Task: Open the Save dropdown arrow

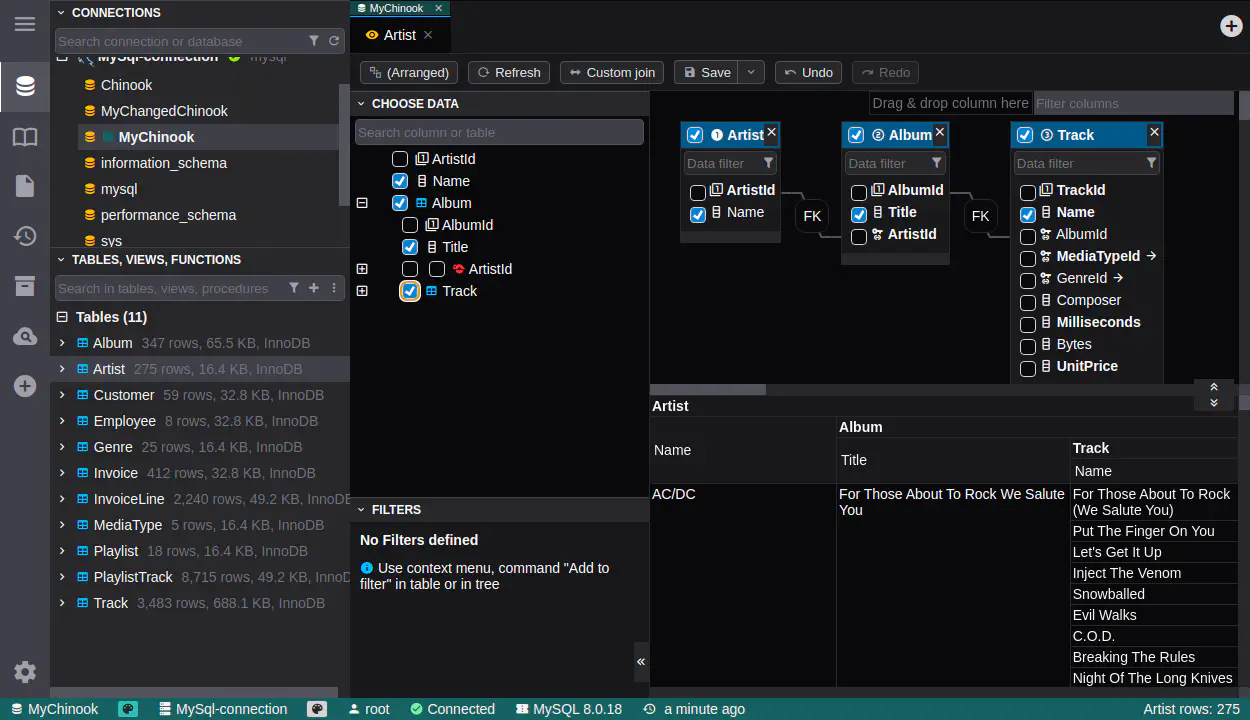Action: 752,72
